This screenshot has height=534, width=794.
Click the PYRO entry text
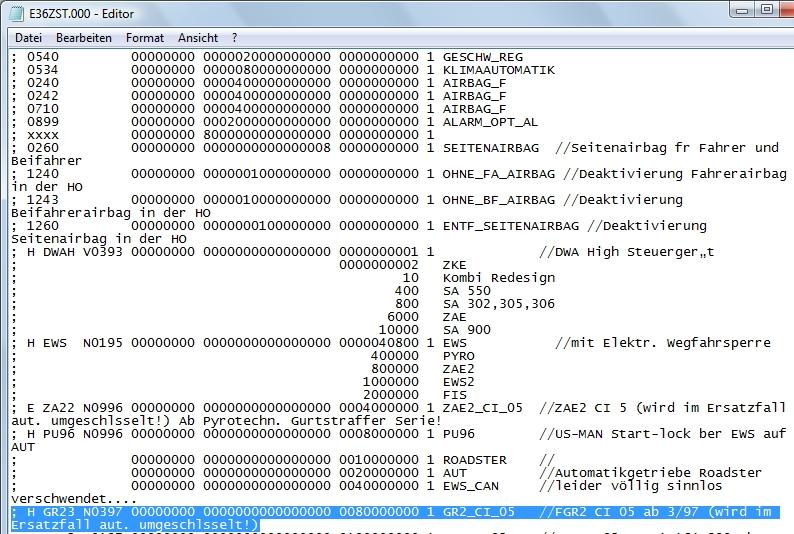(x=458, y=355)
